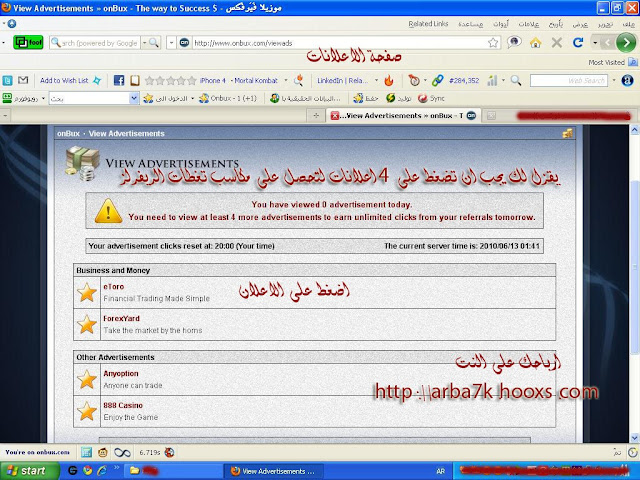Open the بحث combo box dropdown
This screenshot has width=640, height=480.
coord(134,98)
